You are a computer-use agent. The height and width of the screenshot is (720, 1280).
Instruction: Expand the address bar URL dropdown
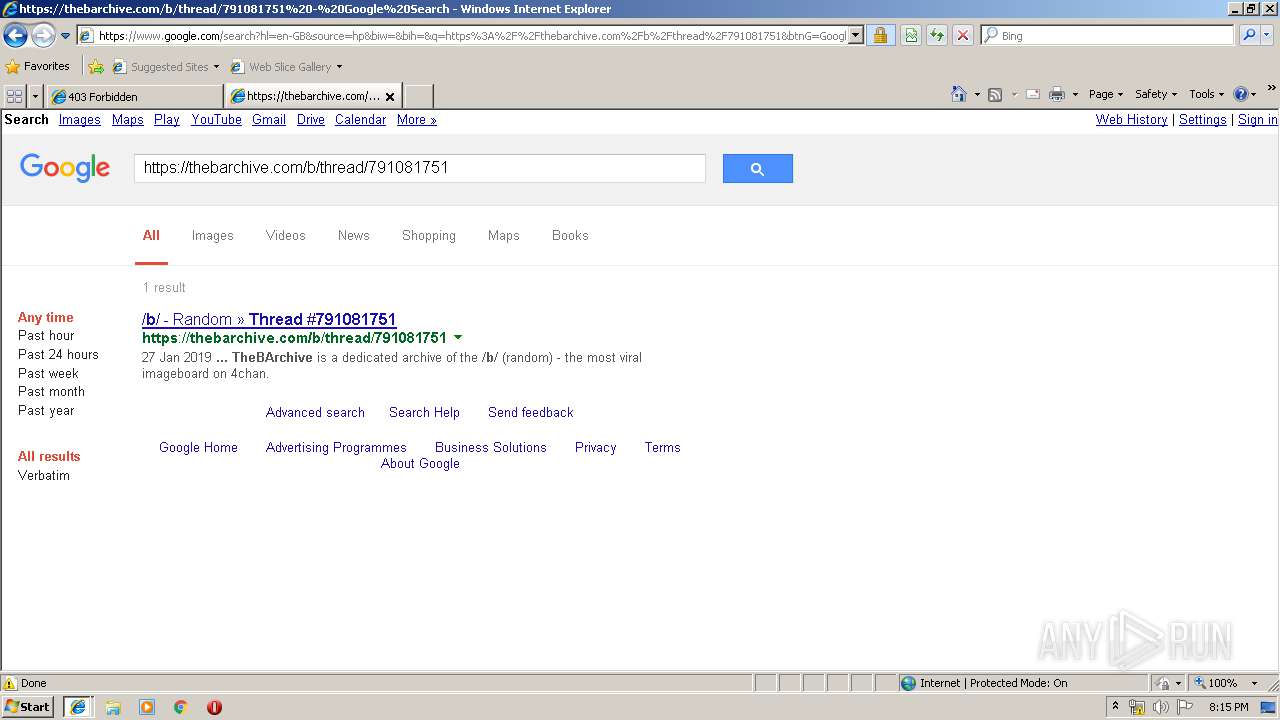click(856, 36)
